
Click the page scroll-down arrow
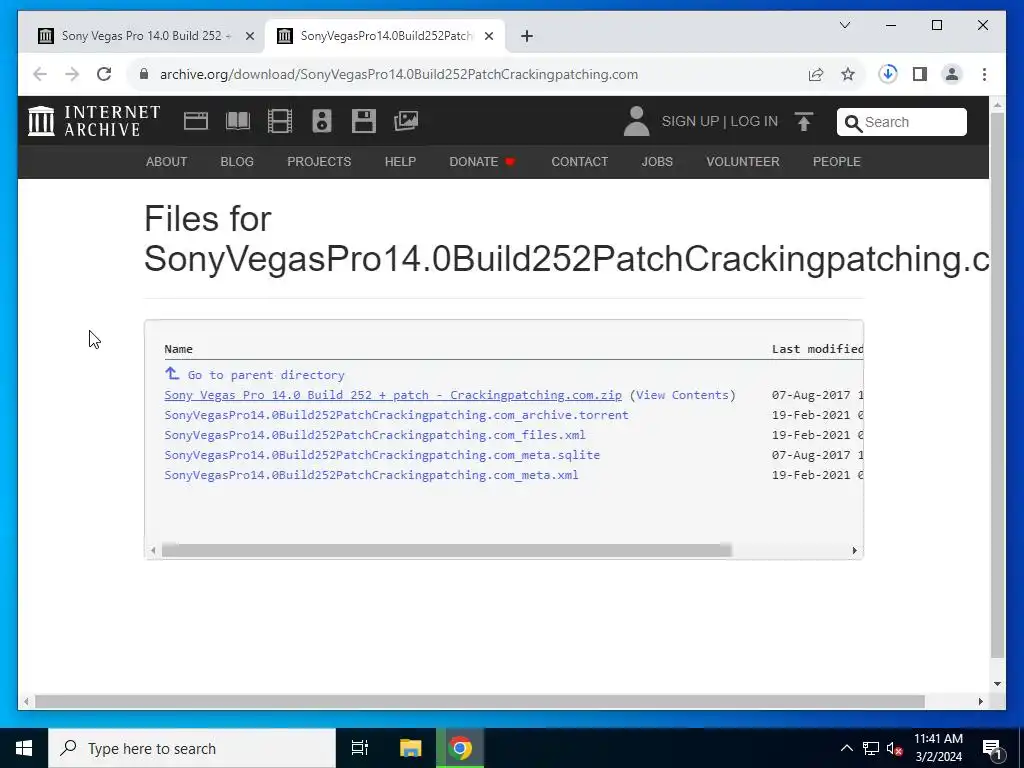[x=997, y=684]
